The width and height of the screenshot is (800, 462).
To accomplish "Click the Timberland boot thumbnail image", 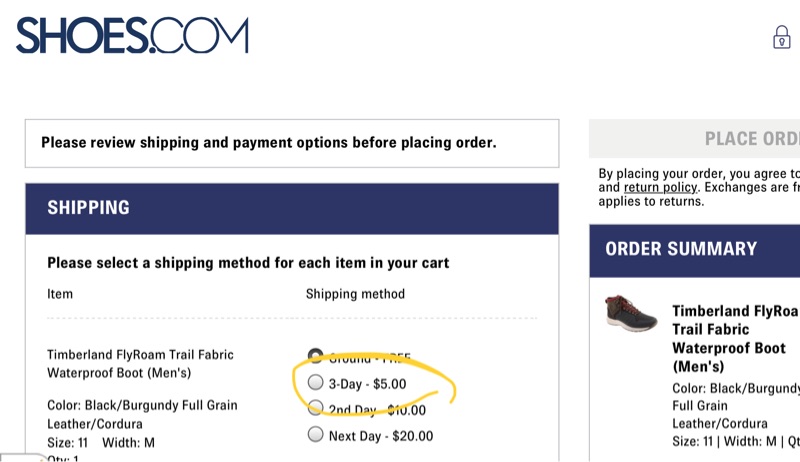I will tap(631, 313).
